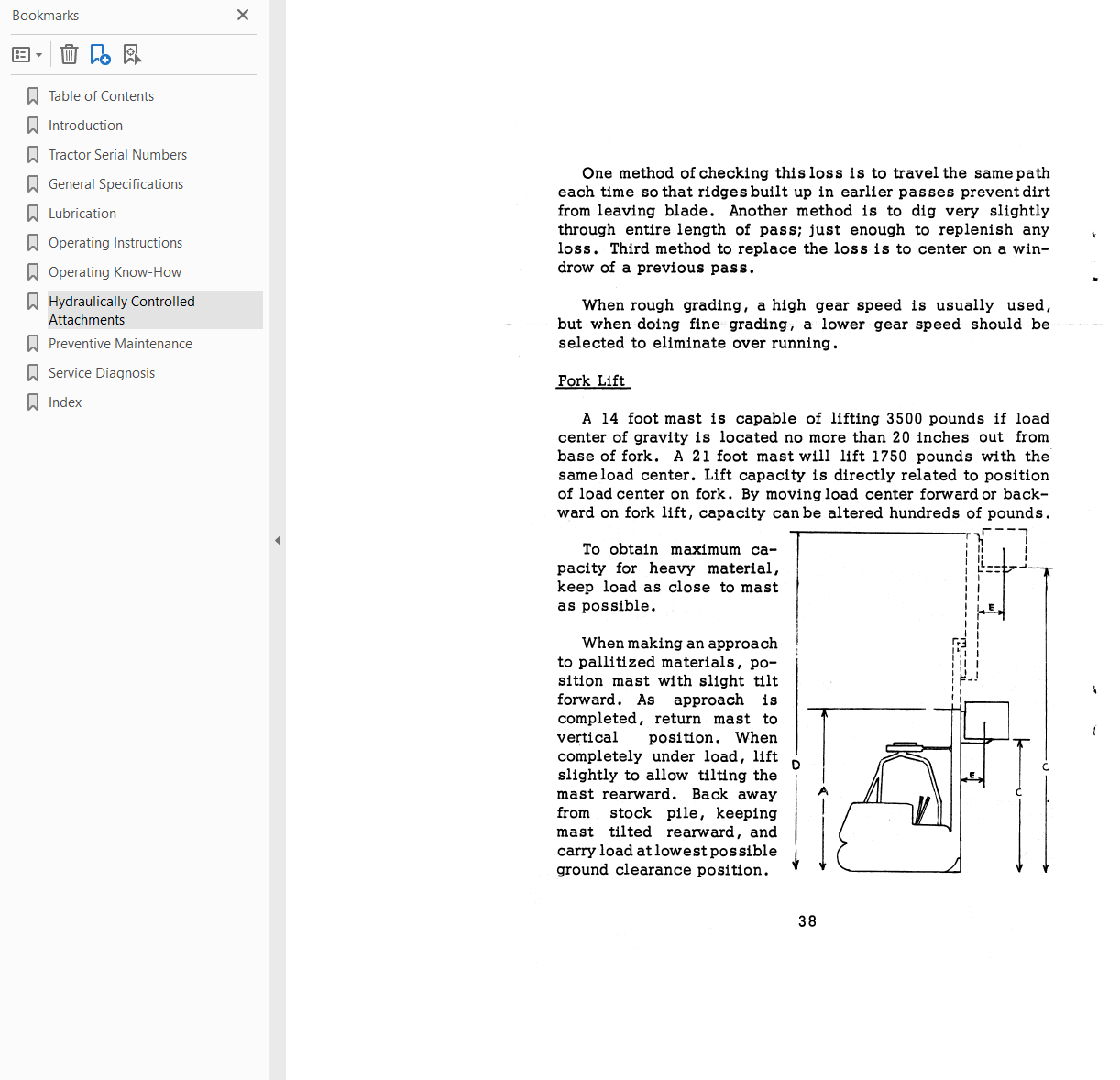Click bookmark icon beside Lubrication
Screen dimensions: 1120x1080
coord(33,214)
